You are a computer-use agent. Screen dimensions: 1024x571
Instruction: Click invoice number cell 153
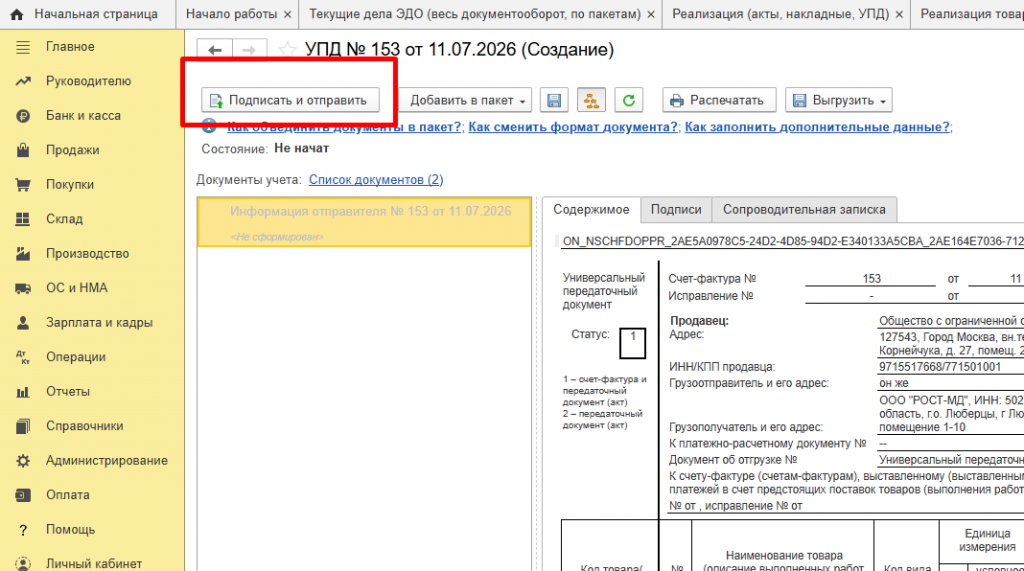(871, 279)
